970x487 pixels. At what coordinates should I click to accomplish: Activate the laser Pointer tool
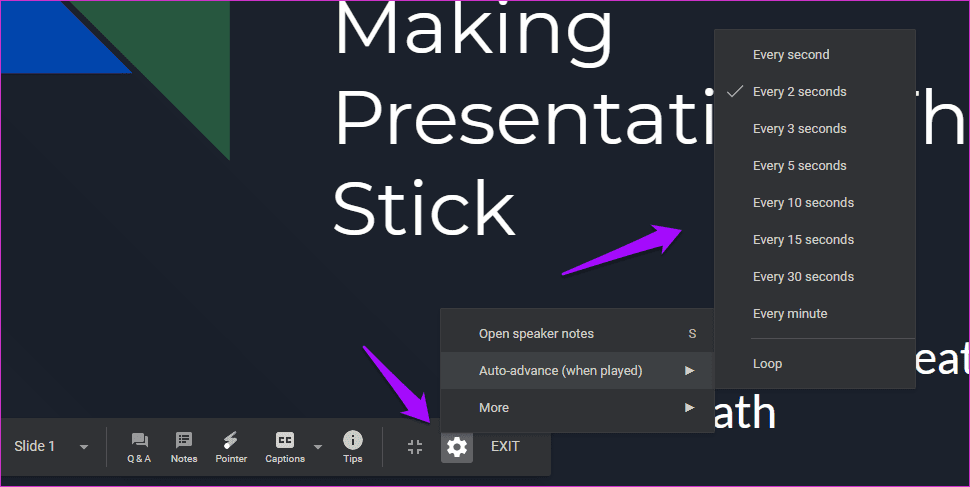tap(231, 447)
